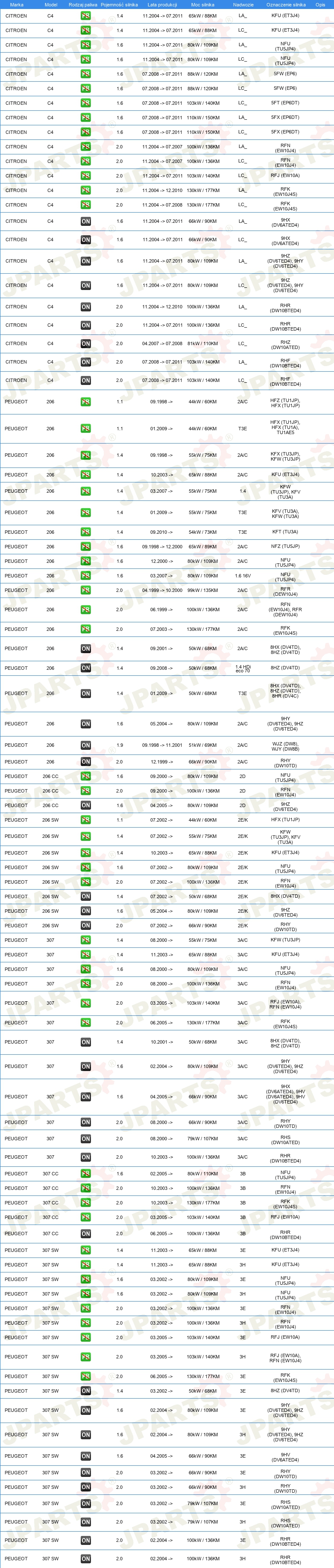Click petrol icon in Peugeot 206 CC NFU row
Screen dimensions: 334x1568
(x=86, y=777)
